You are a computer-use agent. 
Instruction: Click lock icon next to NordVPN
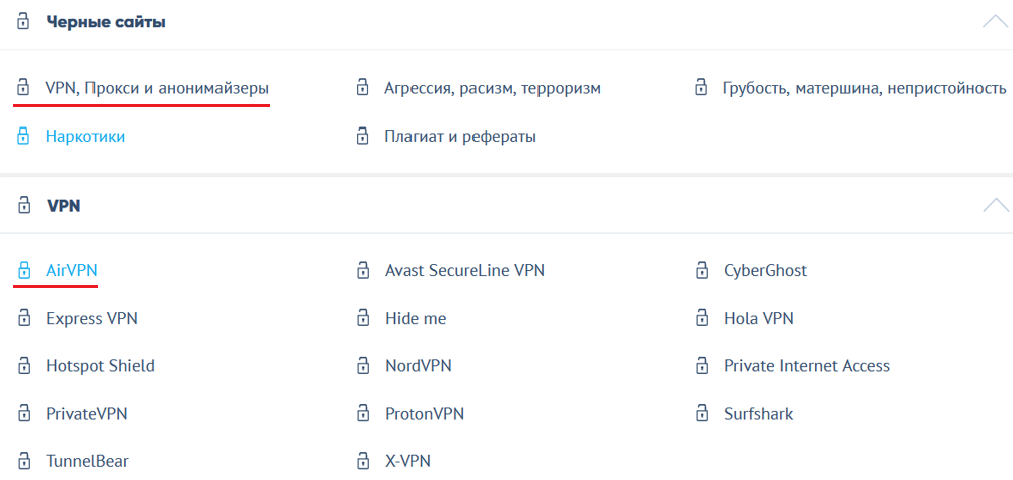click(363, 366)
